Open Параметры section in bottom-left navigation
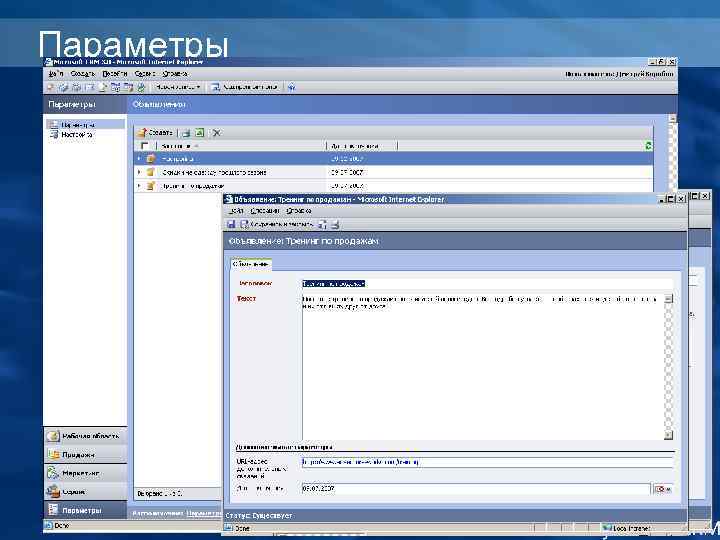 tap(85, 510)
